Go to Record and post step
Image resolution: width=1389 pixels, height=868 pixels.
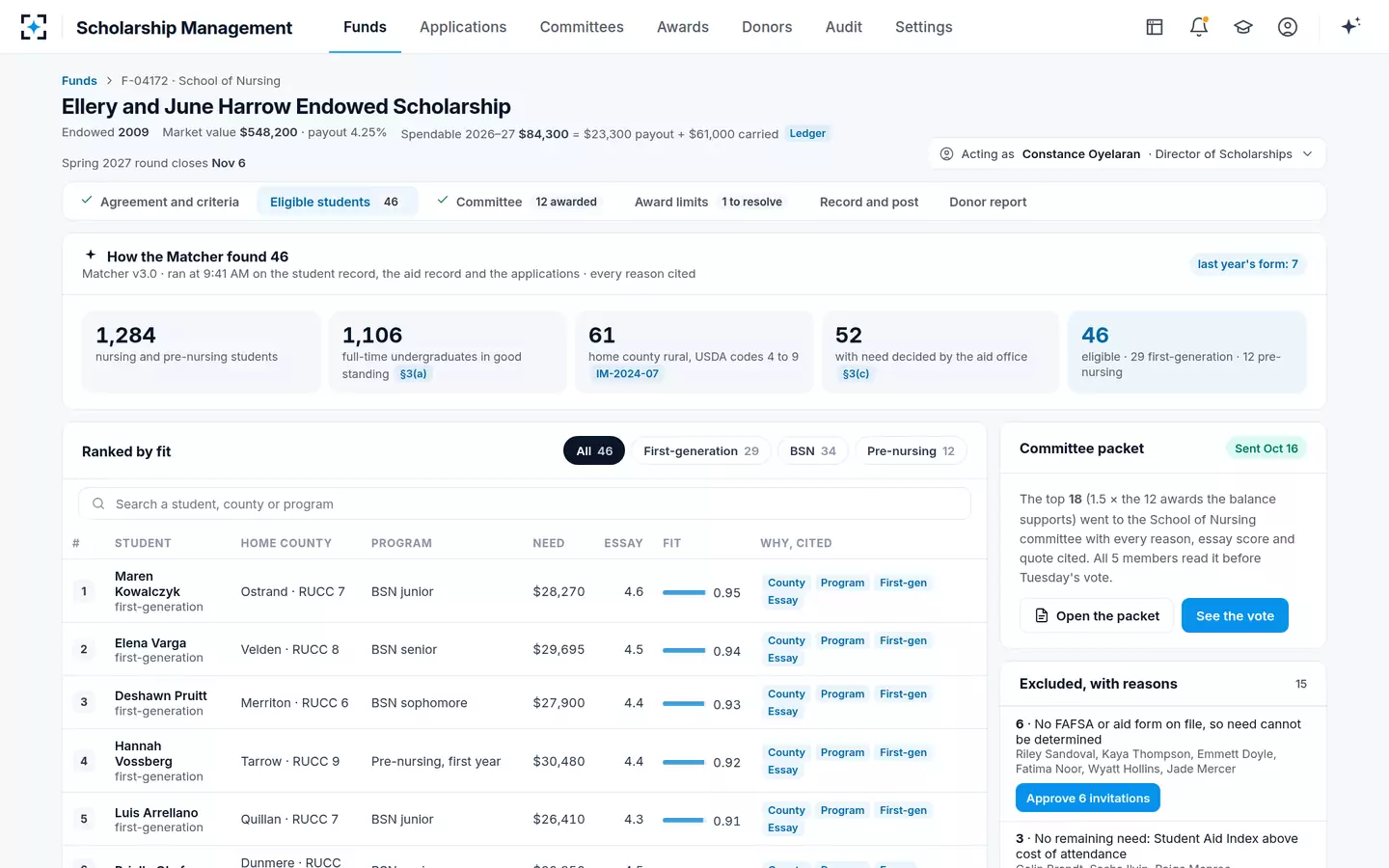pyautogui.click(x=869, y=202)
